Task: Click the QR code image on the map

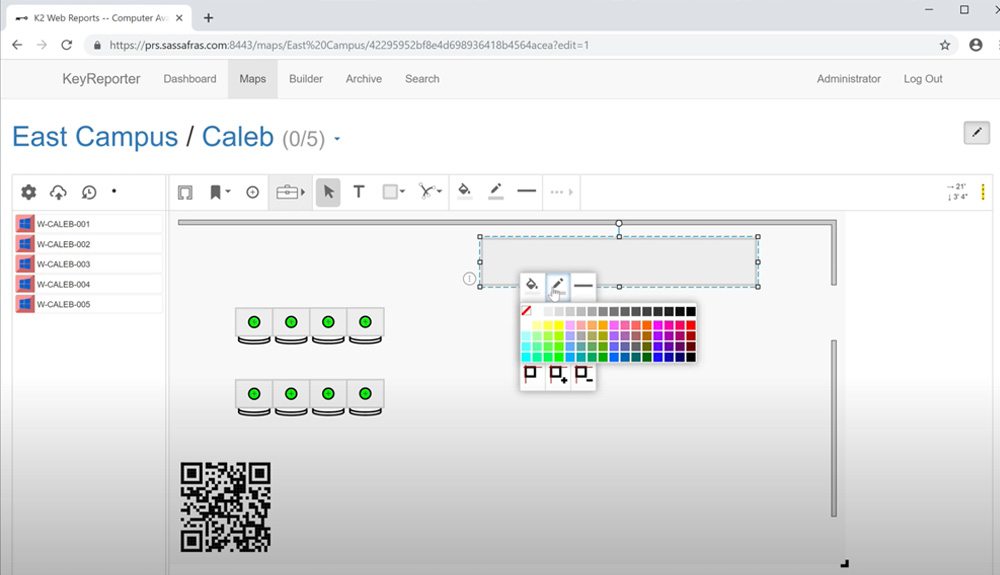Action: [226, 507]
